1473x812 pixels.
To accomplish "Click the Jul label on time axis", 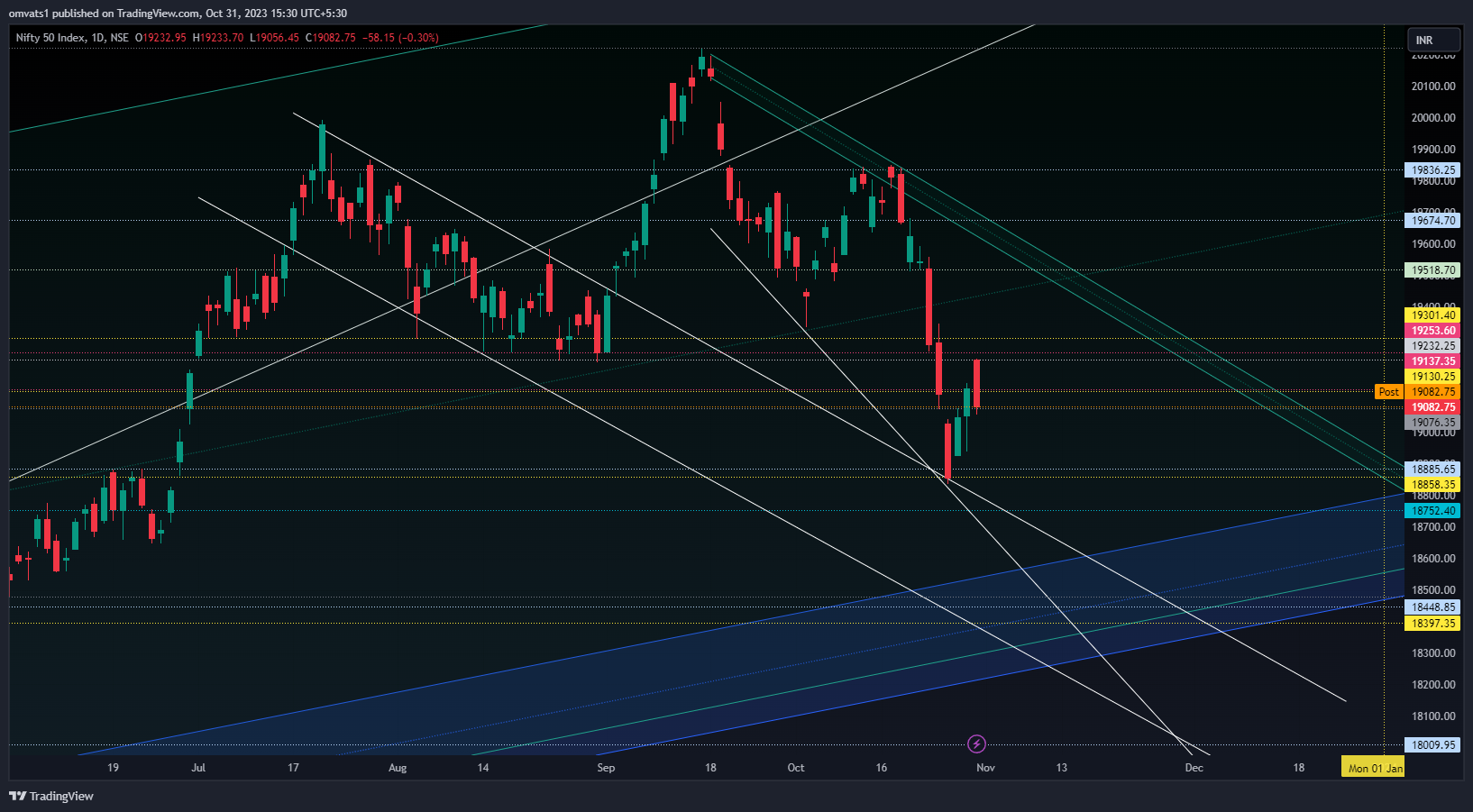I will tap(198, 768).
